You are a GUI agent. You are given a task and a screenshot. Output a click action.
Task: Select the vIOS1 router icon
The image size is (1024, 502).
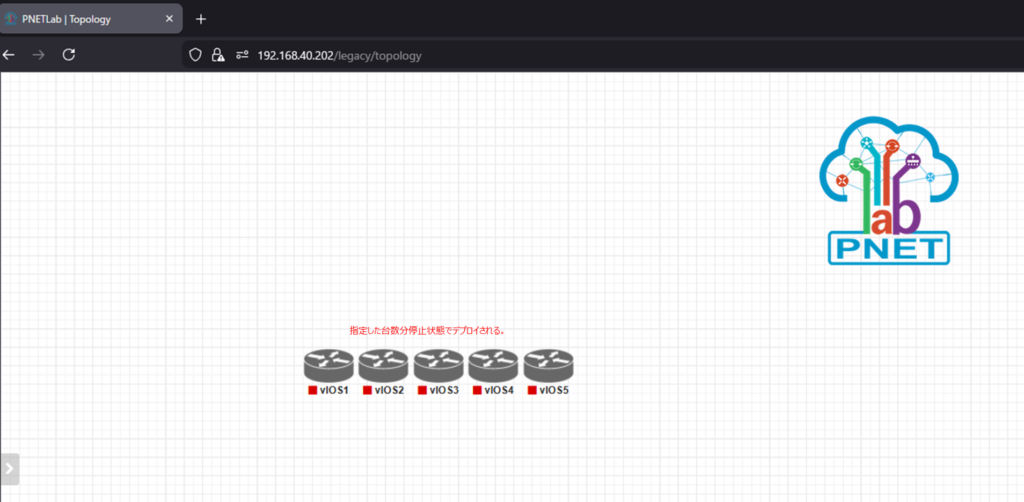[328, 365]
